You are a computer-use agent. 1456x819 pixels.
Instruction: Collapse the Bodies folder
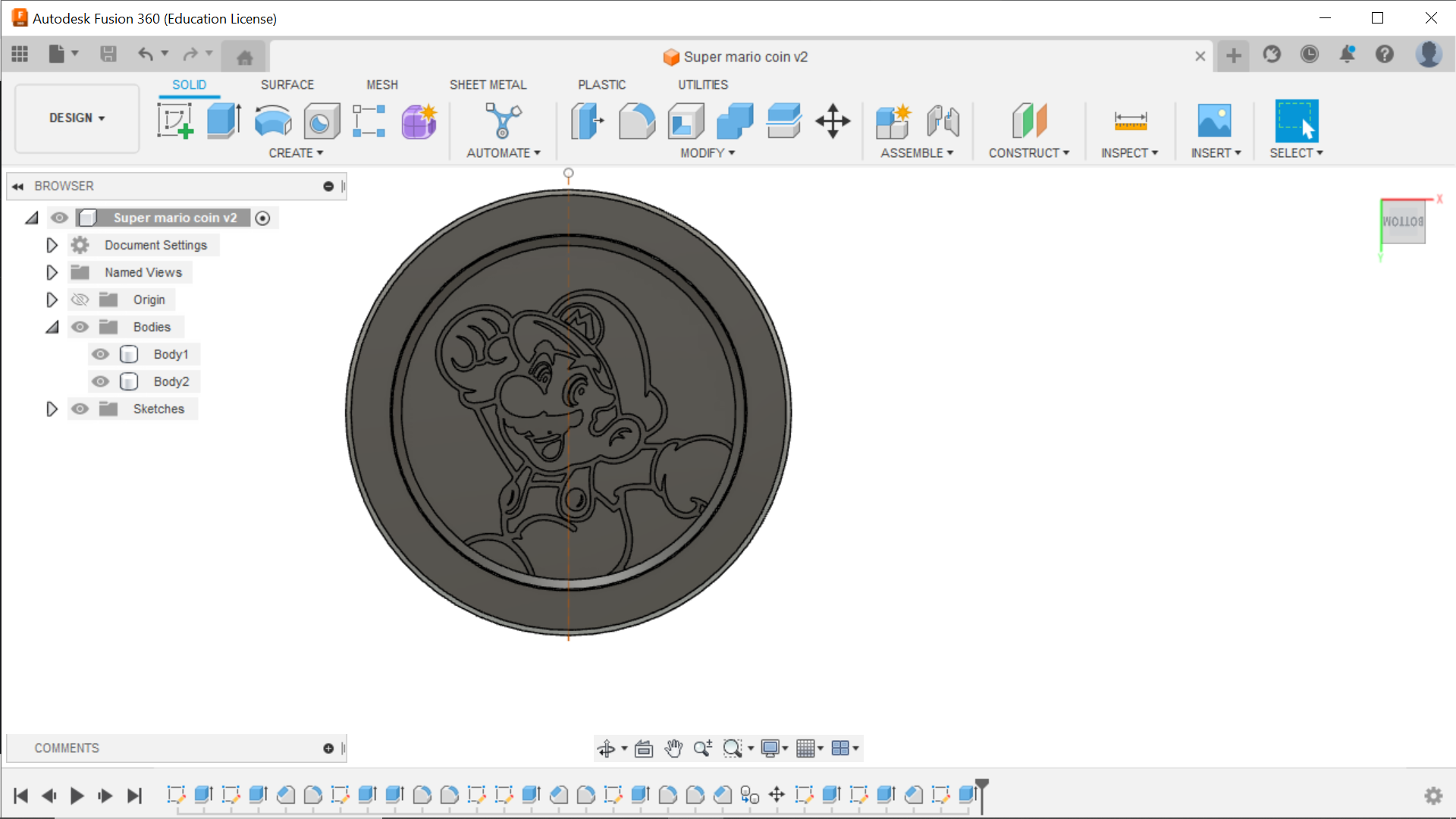coord(52,327)
